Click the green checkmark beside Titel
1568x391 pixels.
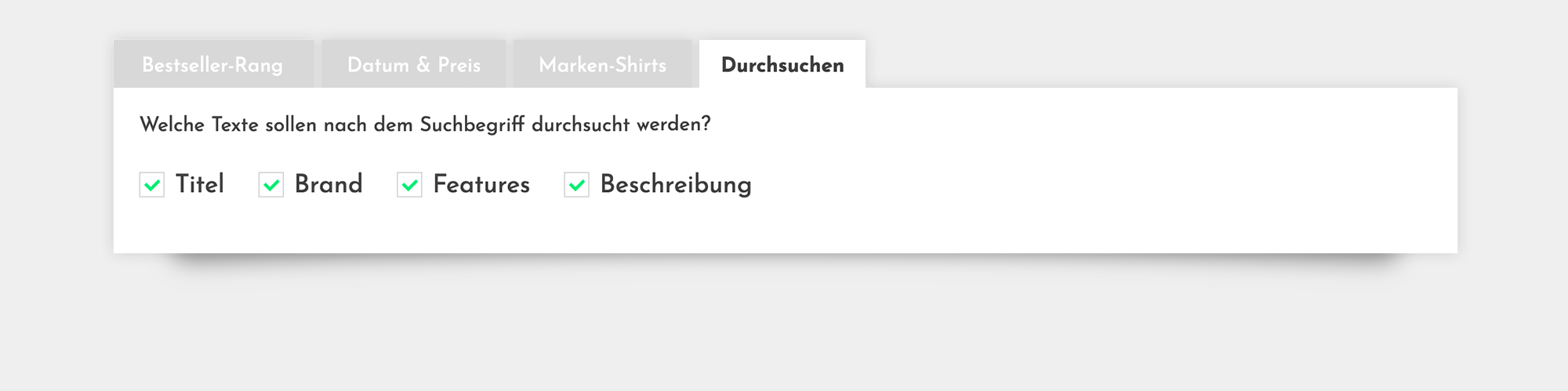click(152, 186)
